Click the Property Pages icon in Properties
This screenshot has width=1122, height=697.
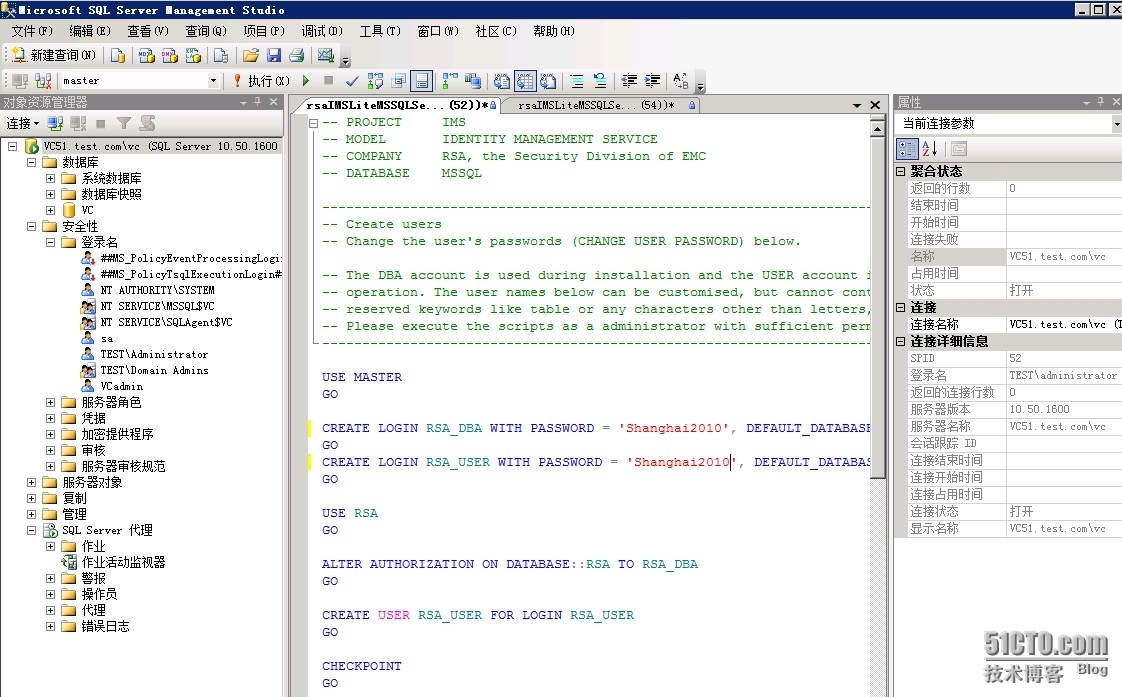pos(959,149)
